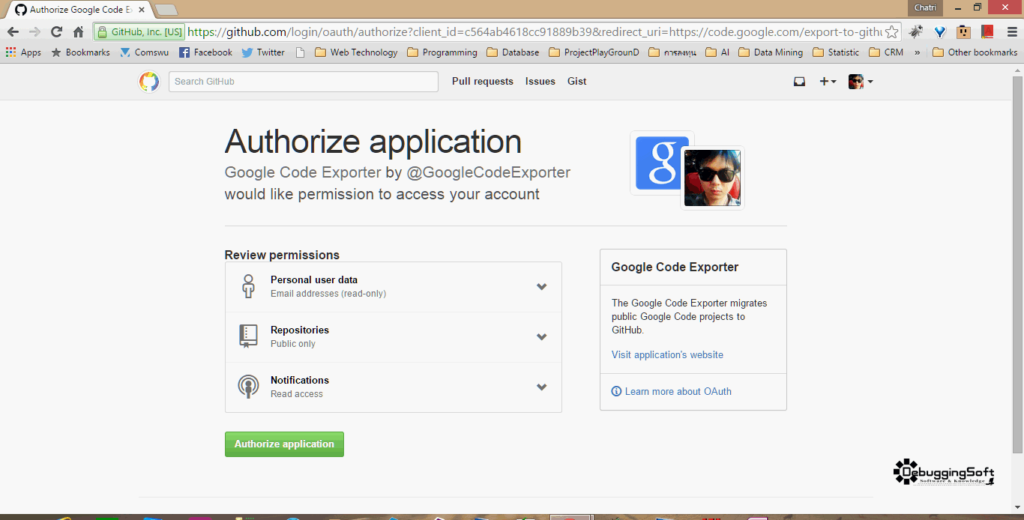Click the Personal user data person icon

click(248, 287)
